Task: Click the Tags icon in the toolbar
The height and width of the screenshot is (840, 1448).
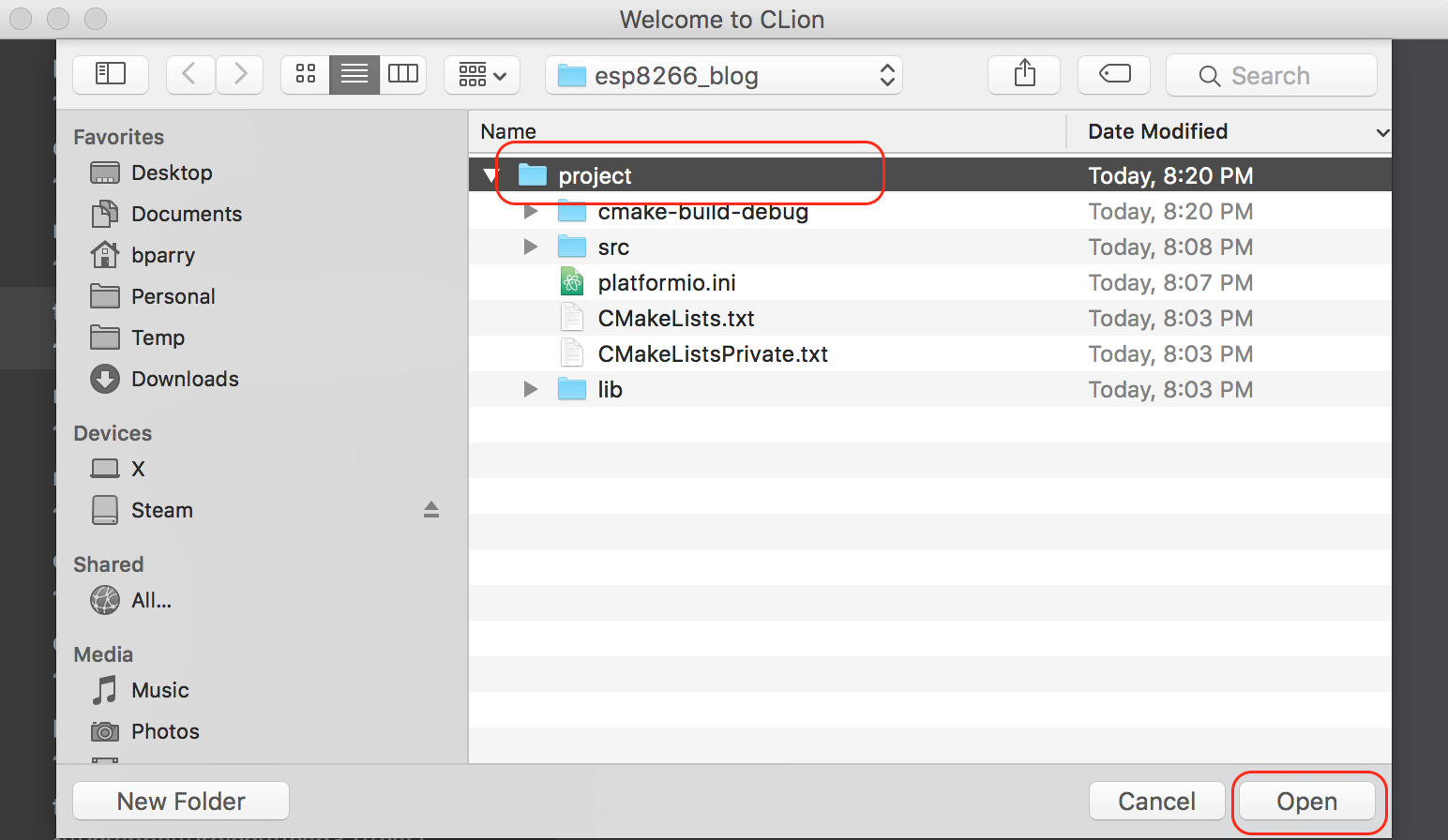Action: tap(1113, 75)
